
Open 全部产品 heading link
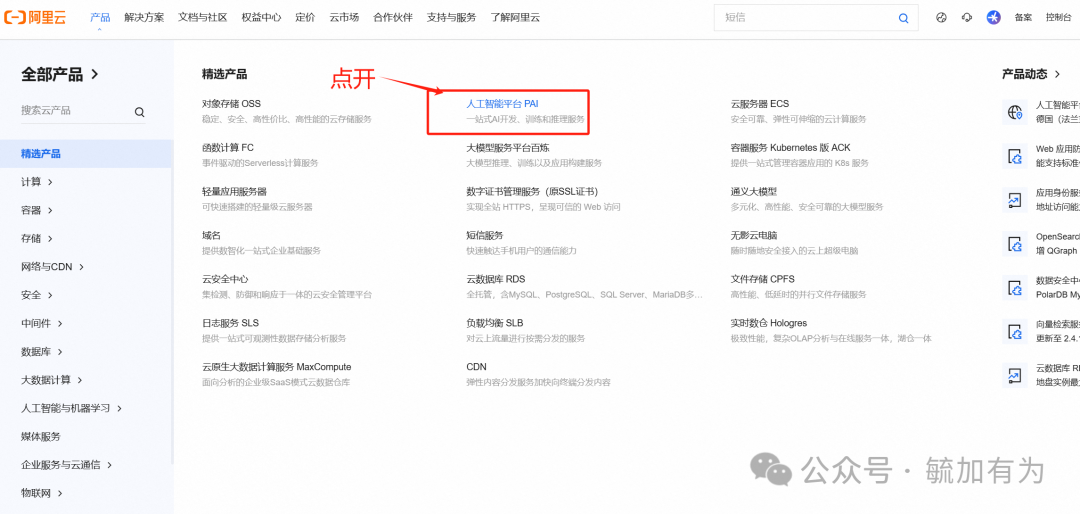point(60,74)
